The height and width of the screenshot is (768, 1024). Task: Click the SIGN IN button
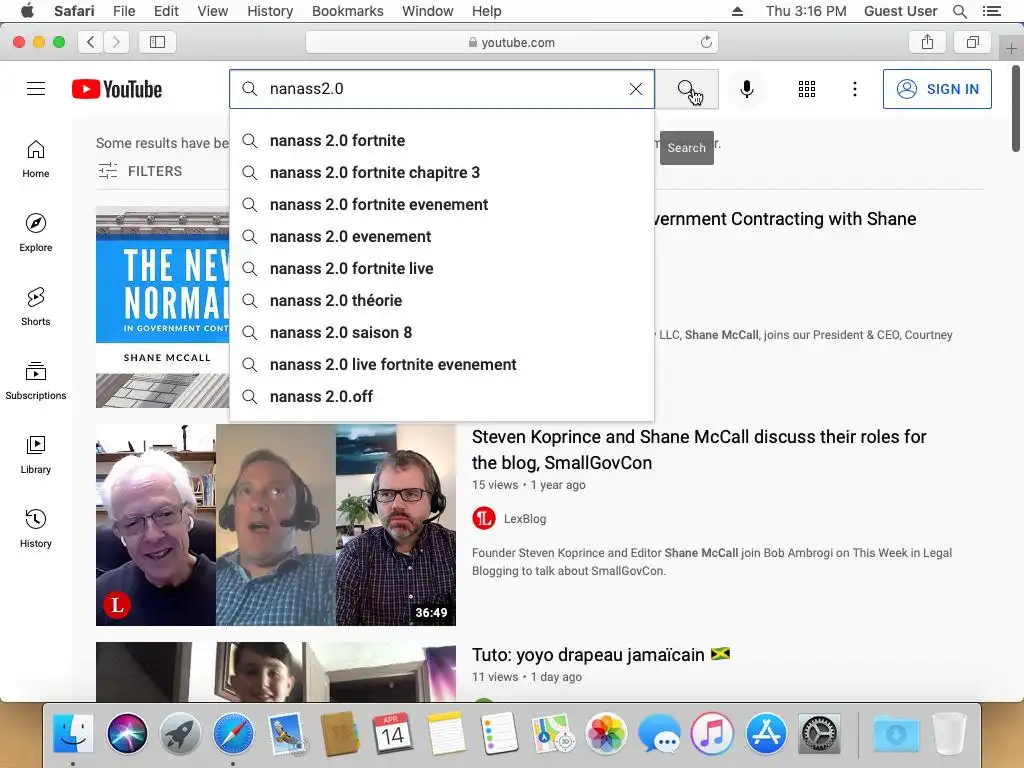point(936,89)
